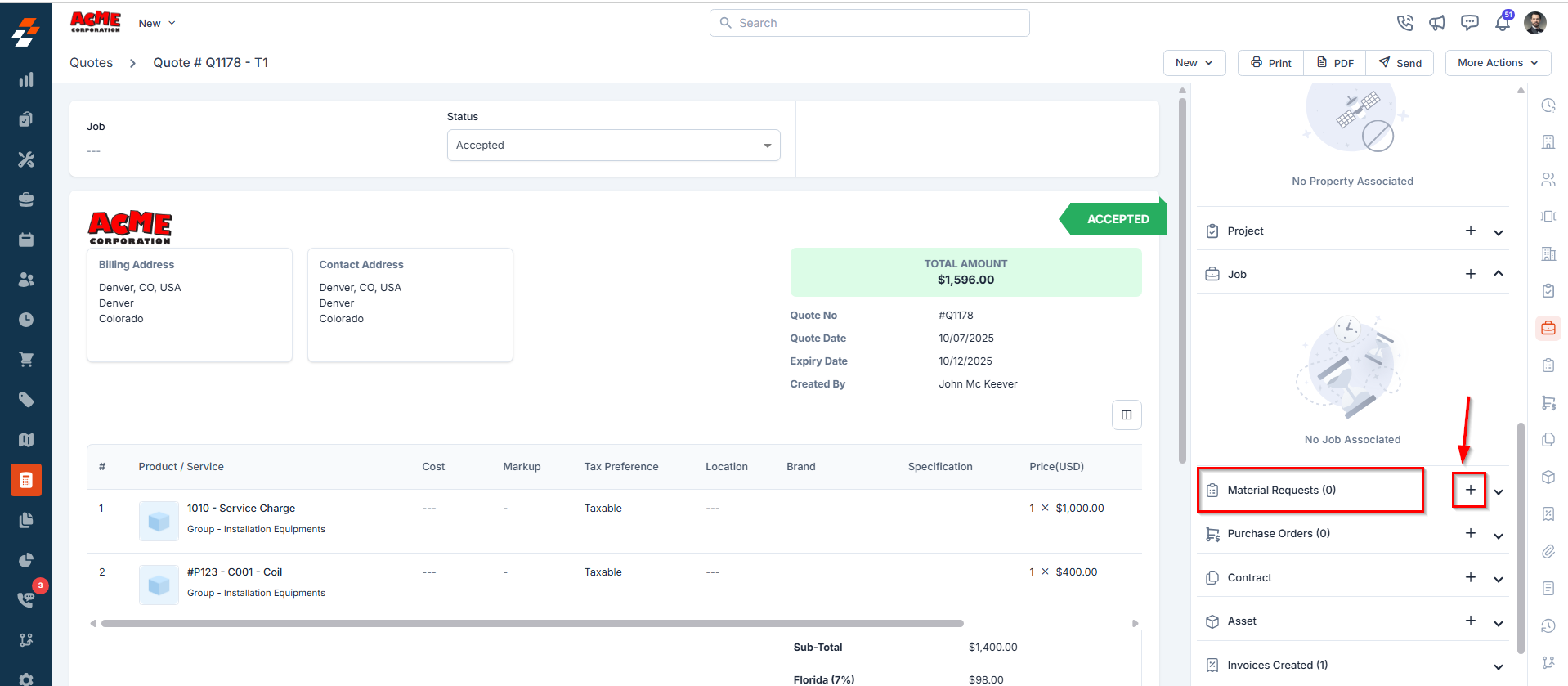Click the main content vertical scrollbar
Image resolution: width=1568 pixels, height=686 pixels.
tap(1182, 281)
